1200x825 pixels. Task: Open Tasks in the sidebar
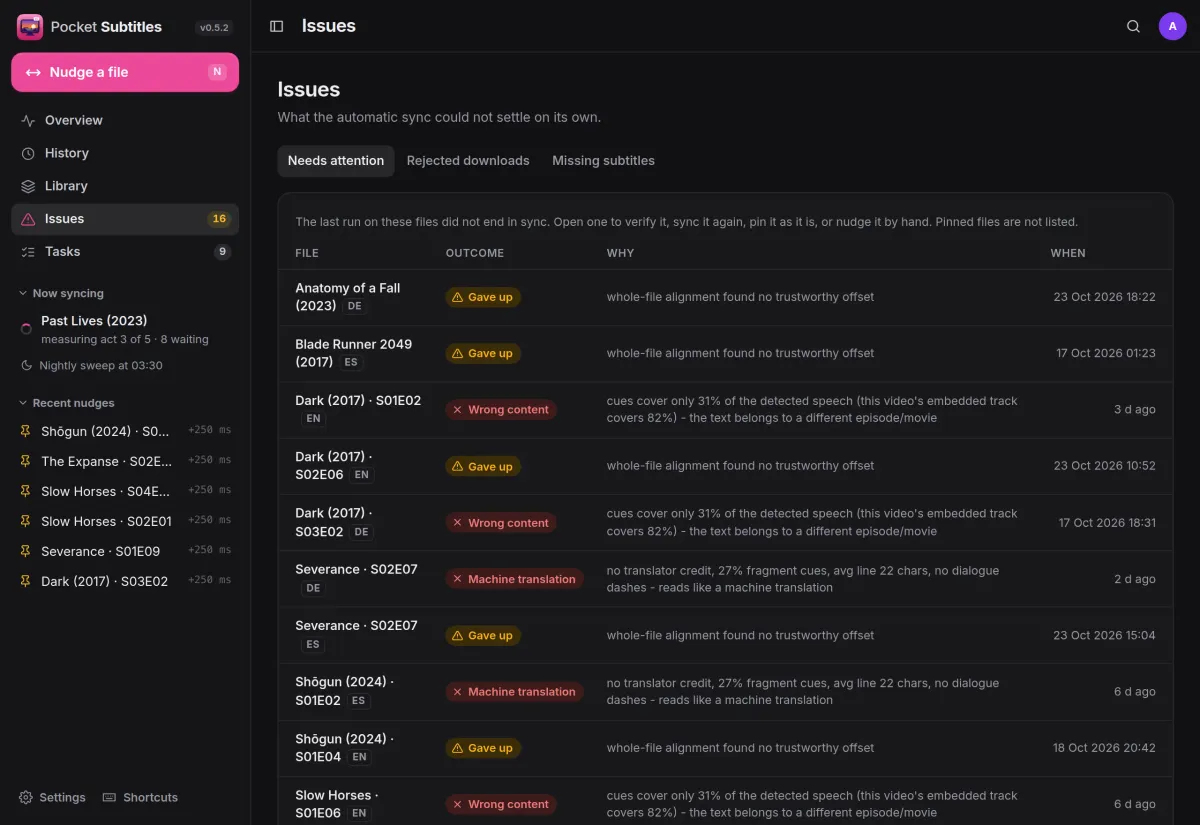click(x=125, y=252)
